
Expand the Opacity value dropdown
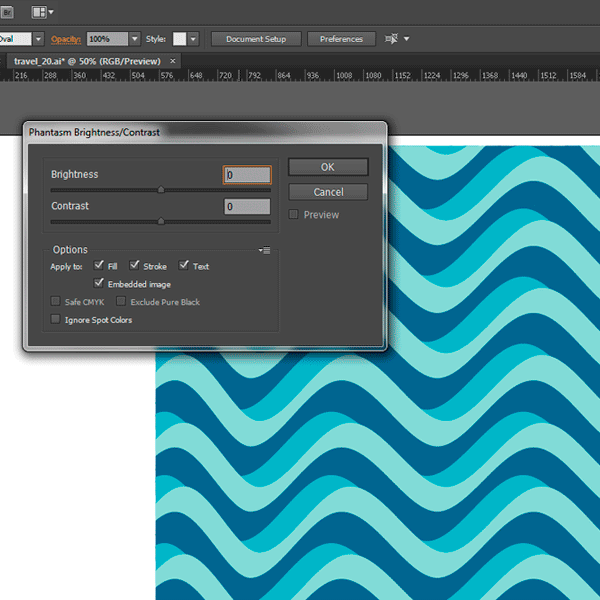click(x=134, y=39)
